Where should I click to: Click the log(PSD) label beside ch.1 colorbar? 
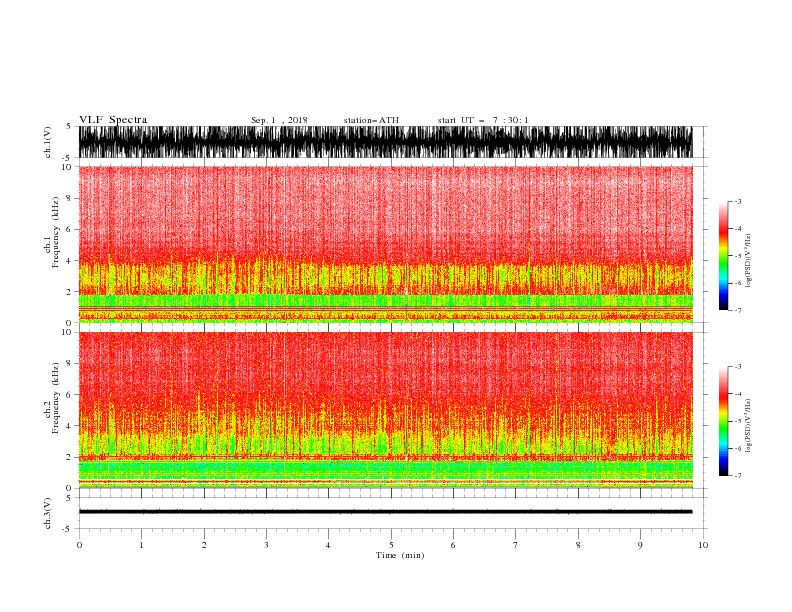tap(748, 261)
